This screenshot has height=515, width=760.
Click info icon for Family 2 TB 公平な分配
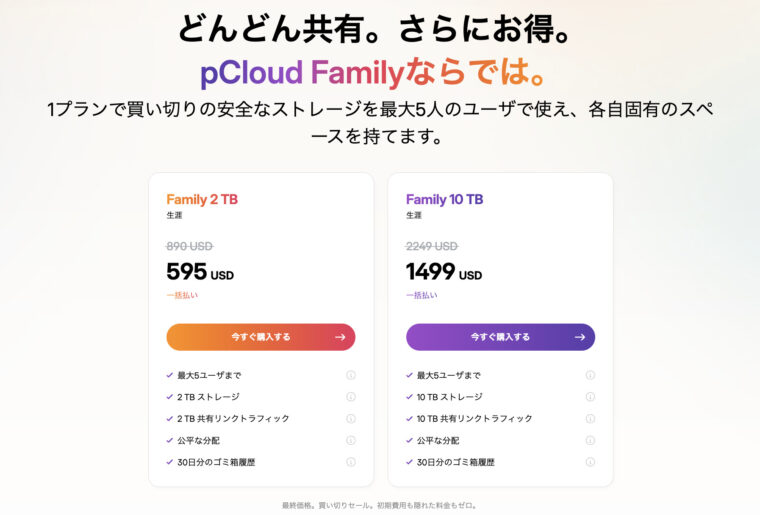(x=351, y=440)
